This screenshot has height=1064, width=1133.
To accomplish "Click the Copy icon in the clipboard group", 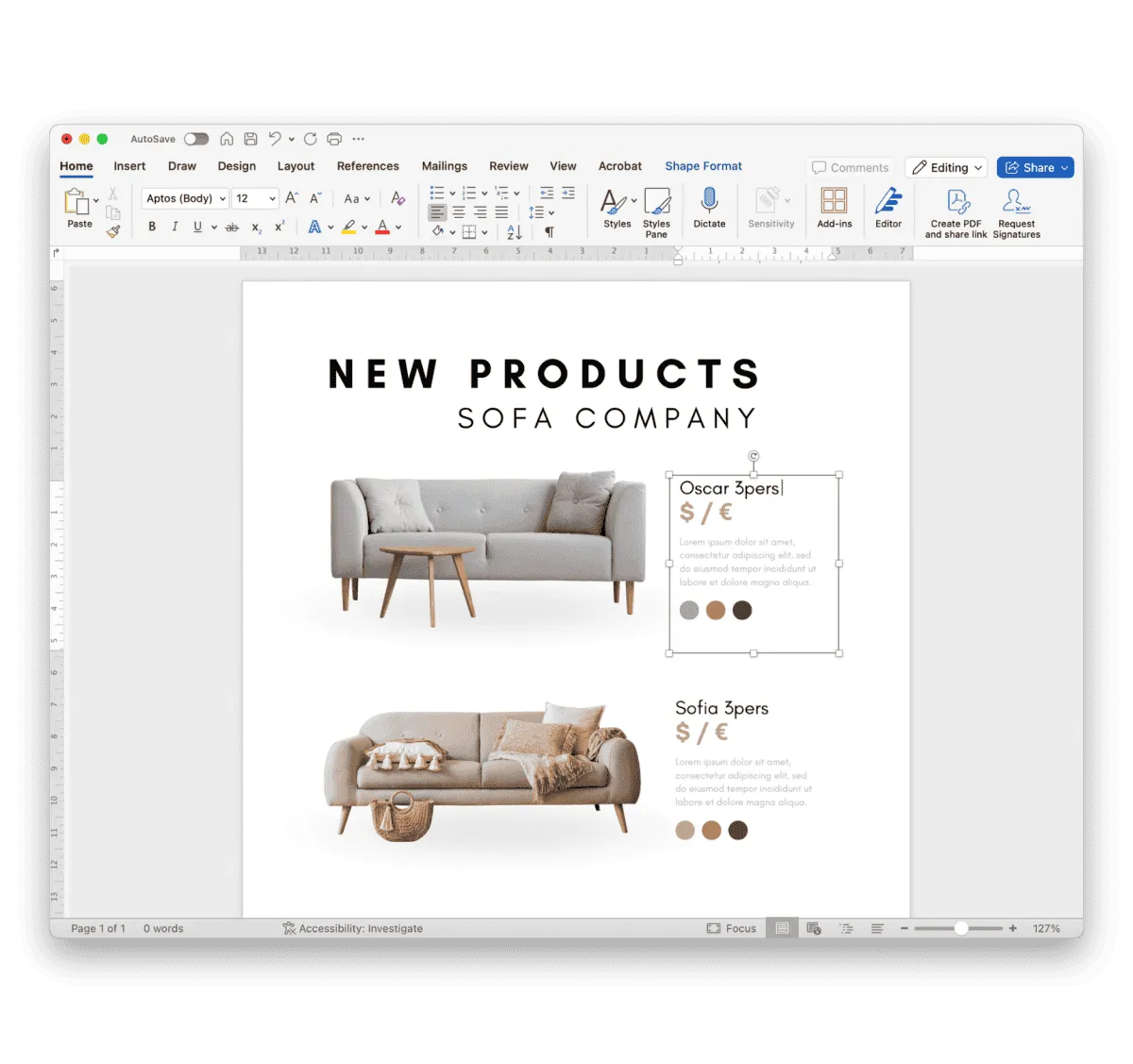I will (x=112, y=212).
